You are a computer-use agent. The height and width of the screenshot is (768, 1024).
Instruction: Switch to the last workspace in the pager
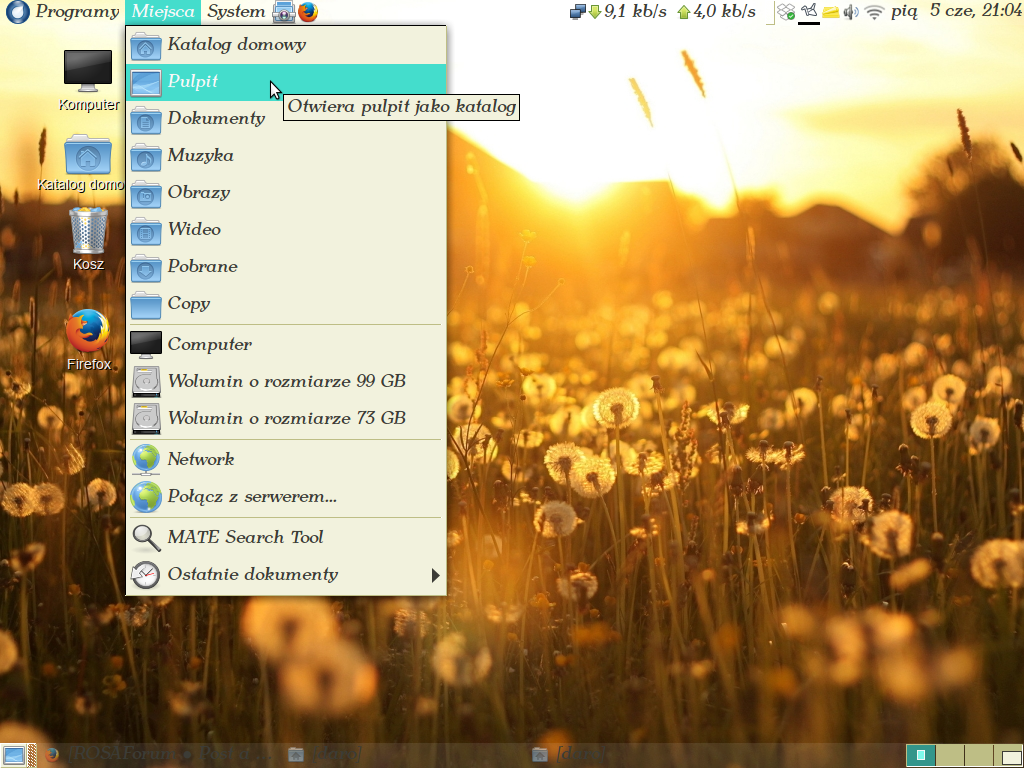(1010, 755)
